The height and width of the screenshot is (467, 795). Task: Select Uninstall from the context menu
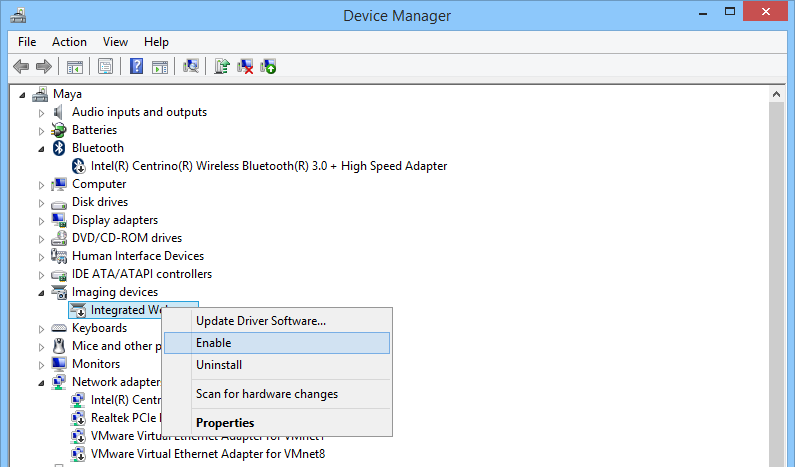[x=219, y=365]
